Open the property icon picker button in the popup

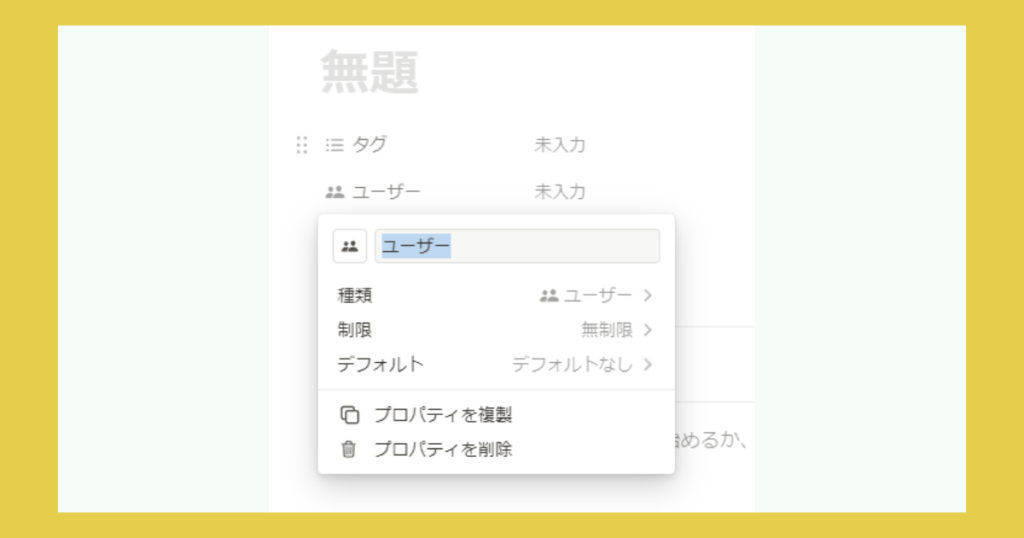(350, 246)
